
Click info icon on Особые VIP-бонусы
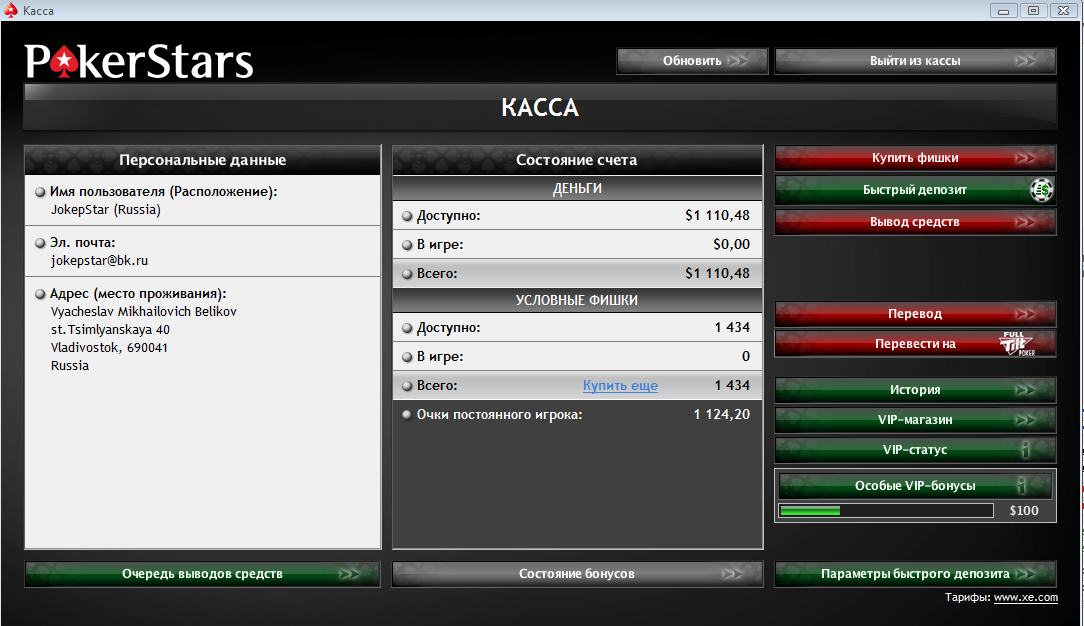(x=1021, y=486)
